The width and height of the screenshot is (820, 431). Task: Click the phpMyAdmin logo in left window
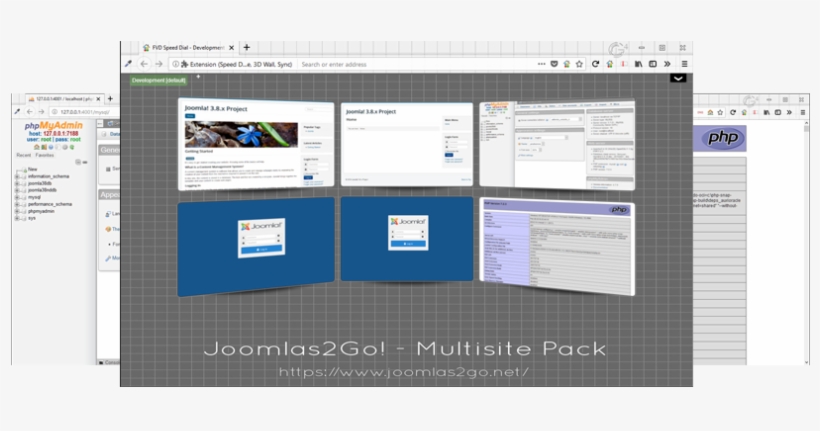coord(53,126)
